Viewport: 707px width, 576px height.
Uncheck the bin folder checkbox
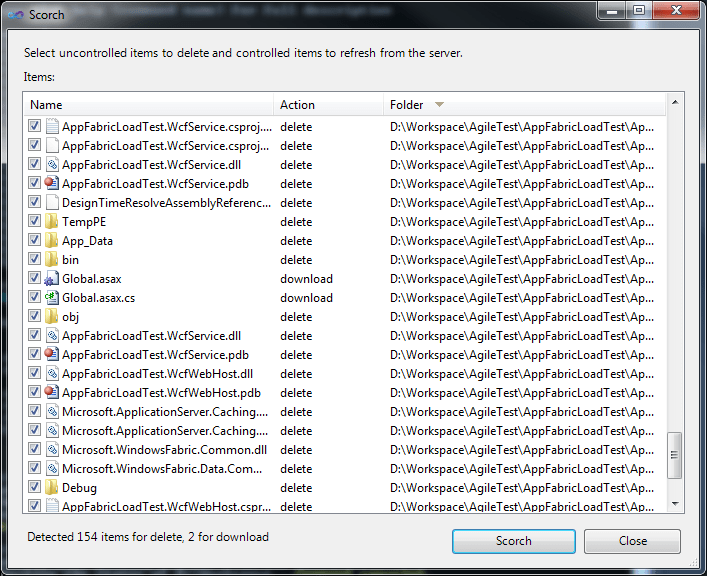pyautogui.click(x=35, y=260)
